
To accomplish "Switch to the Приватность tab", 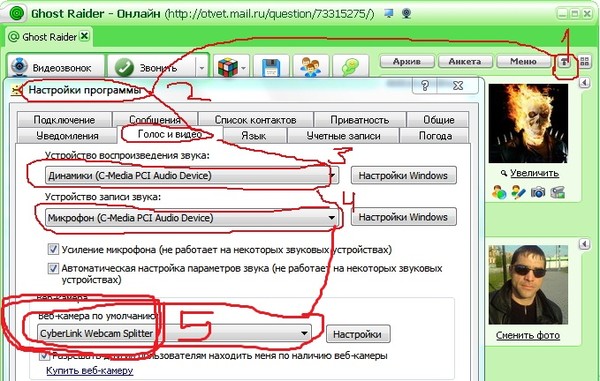I will pyautogui.click(x=360, y=120).
